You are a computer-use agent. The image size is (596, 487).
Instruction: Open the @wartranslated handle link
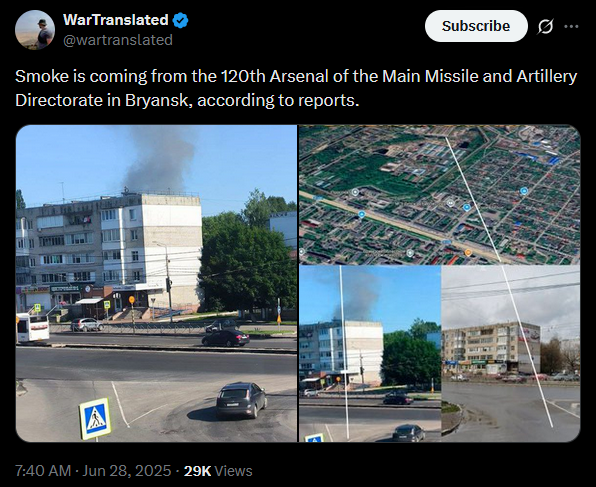pyautogui.click(x=118, y=40)
